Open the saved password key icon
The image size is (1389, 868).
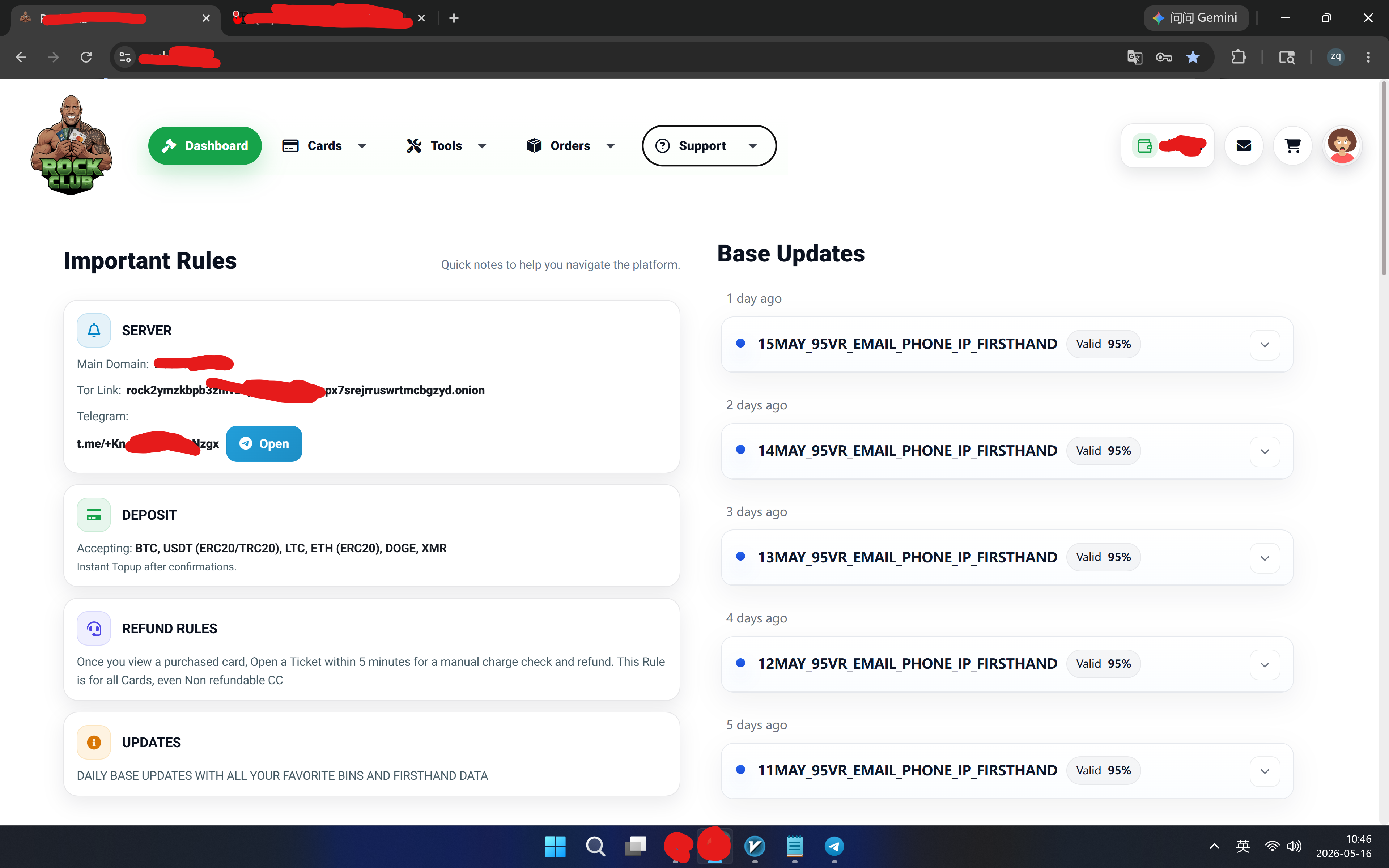click(x=1164, y=57)
